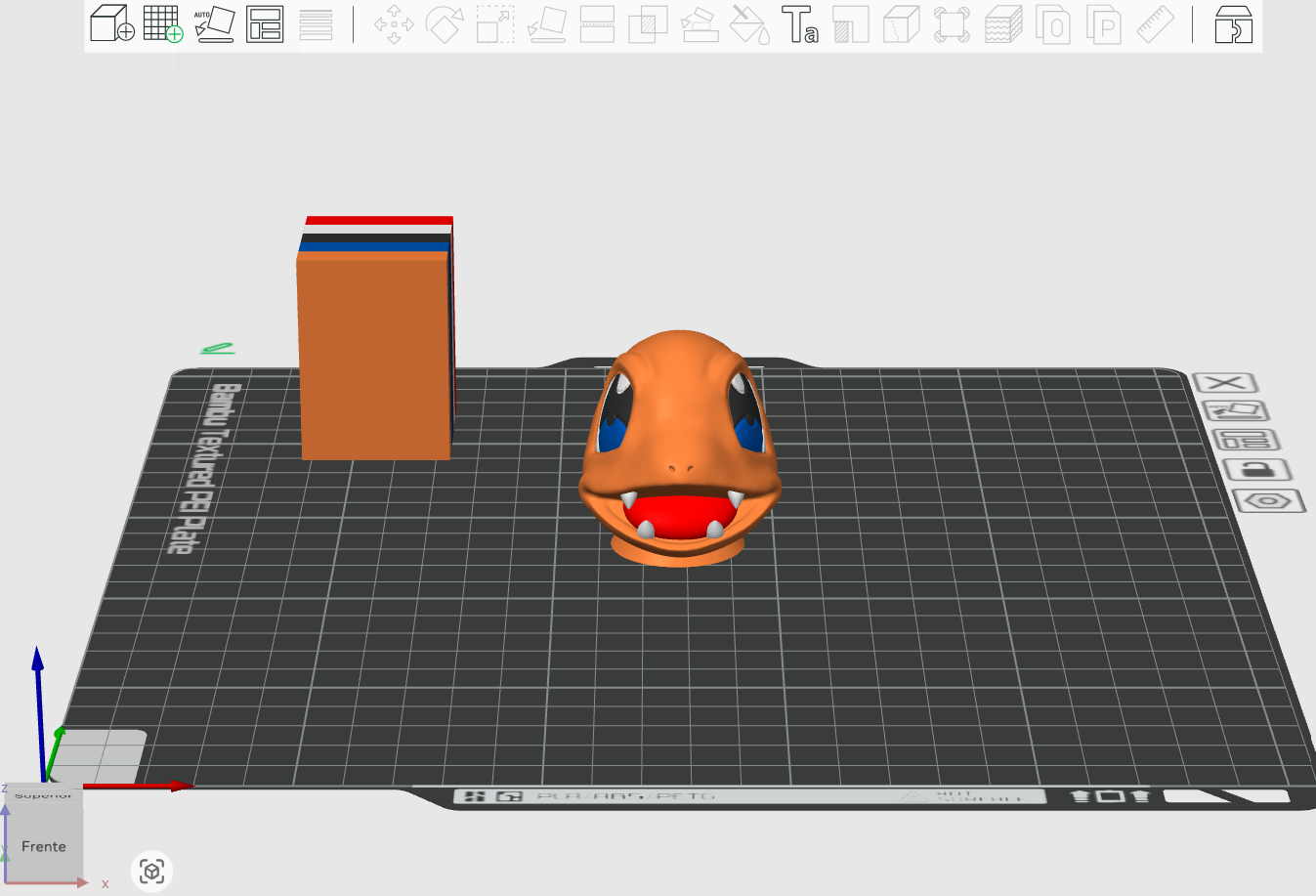The height and width of the screenshot is (896, 1316).
Task: Select the Move tool with four arrows
Action: tap(394, 23)
